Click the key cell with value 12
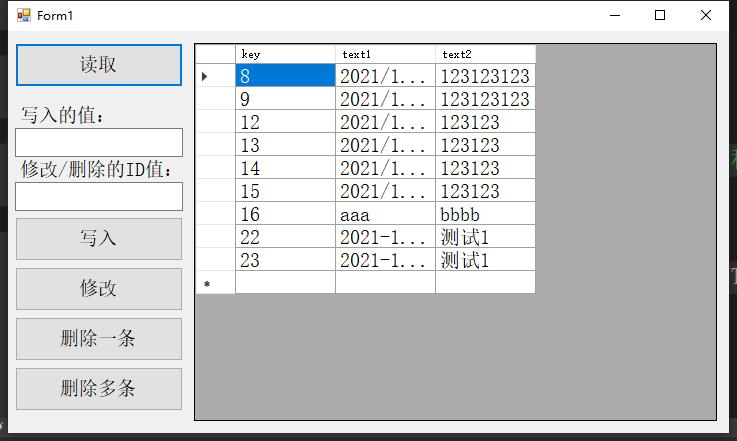The width and height of the screenshot is (737, 441). coord(285,122)
